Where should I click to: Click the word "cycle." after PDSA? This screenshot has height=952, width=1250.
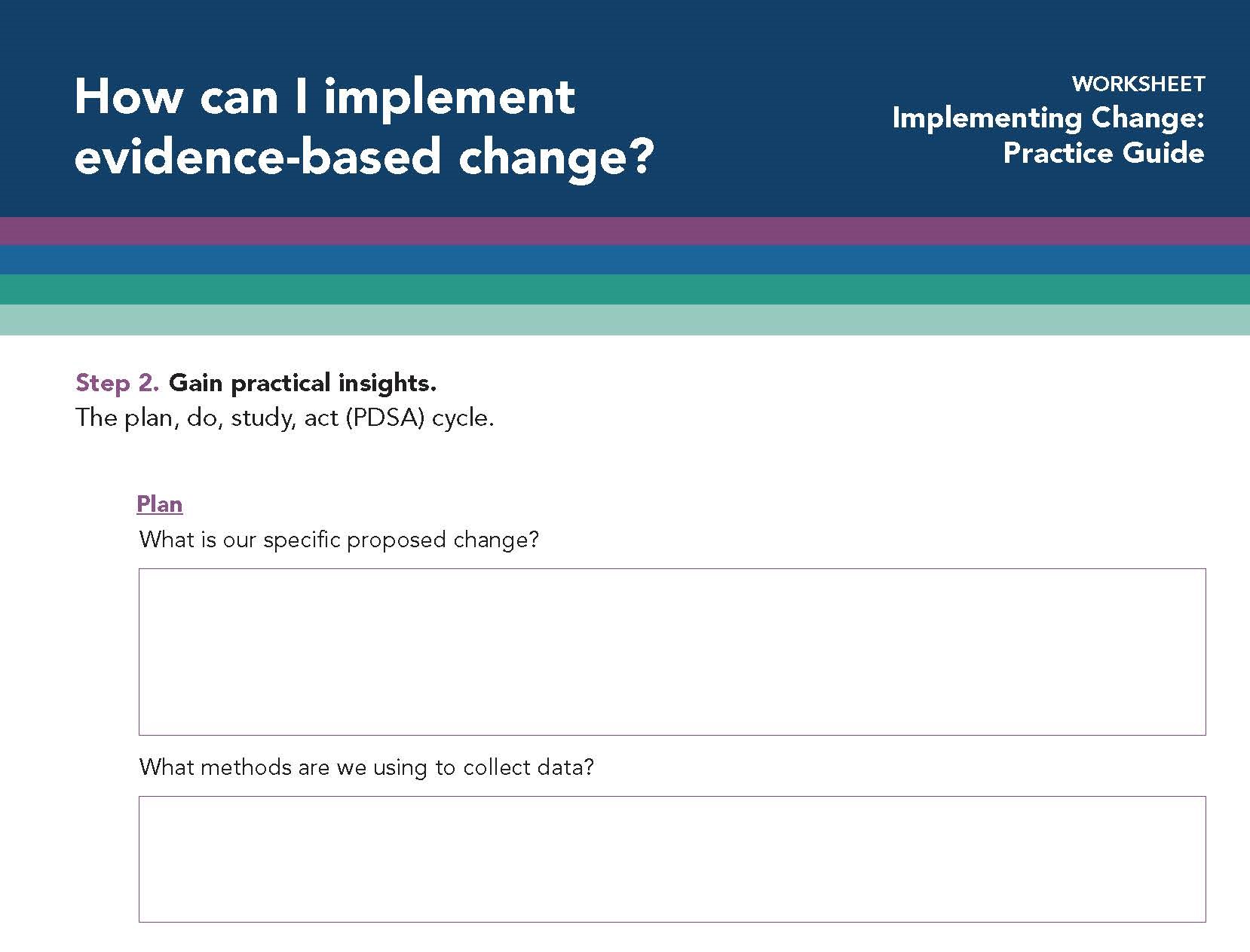[x=463, y=418]
